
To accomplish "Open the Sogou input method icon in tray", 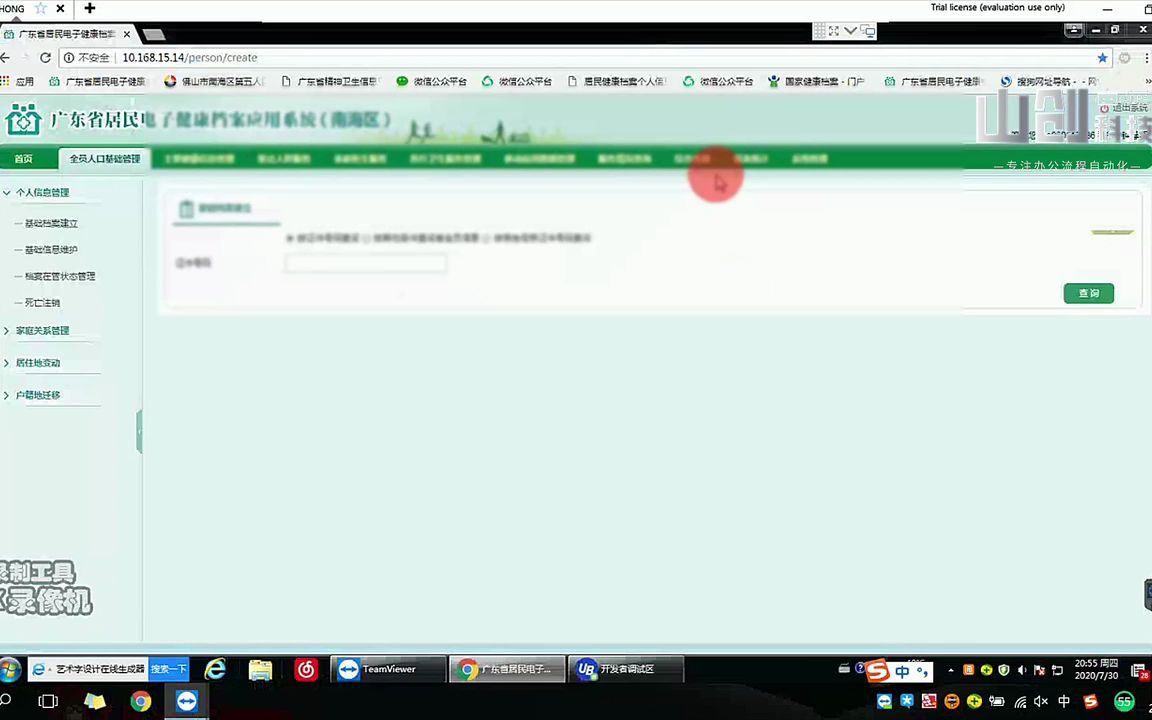I will pos(877,670).
